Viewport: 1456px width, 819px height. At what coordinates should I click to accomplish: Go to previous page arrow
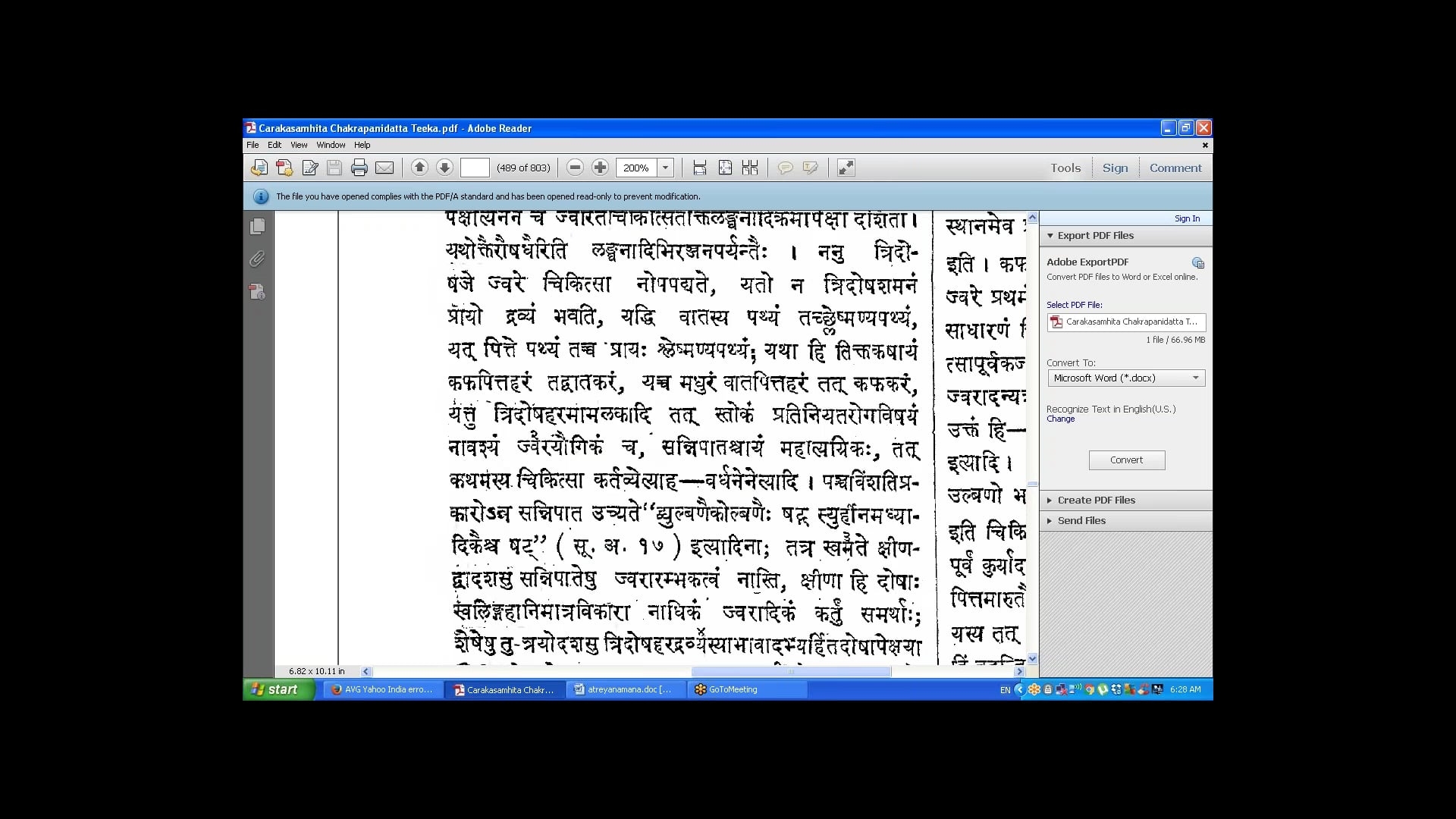419,168
